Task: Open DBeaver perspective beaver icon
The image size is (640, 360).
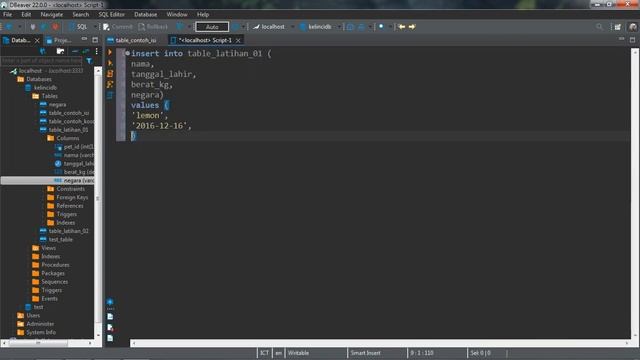Action: [633, 27]
